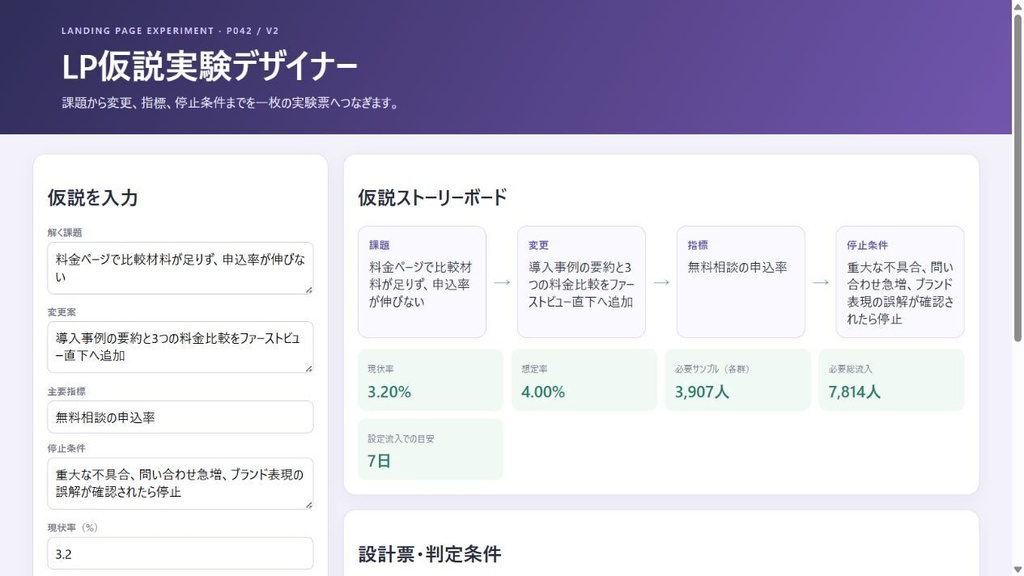Screen dimensions: 1024x576
Task: Click the LANDING PAGE EXPERIMENT · P042 / V2 label
Action: [x=170, y=31]
